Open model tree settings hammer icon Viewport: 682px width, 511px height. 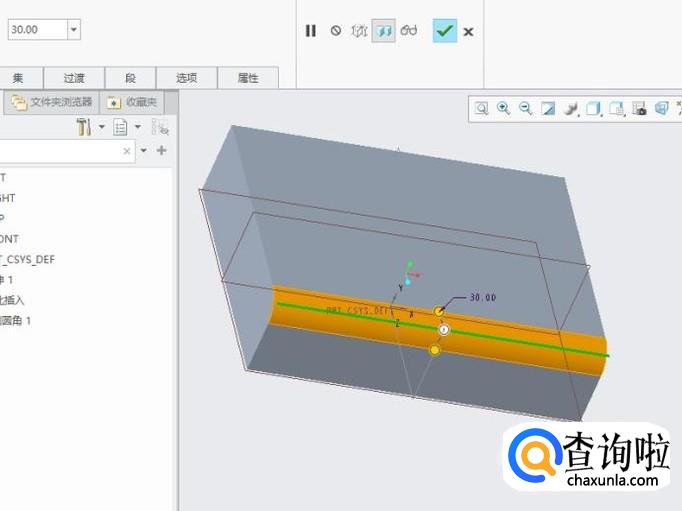click(84, 127)
